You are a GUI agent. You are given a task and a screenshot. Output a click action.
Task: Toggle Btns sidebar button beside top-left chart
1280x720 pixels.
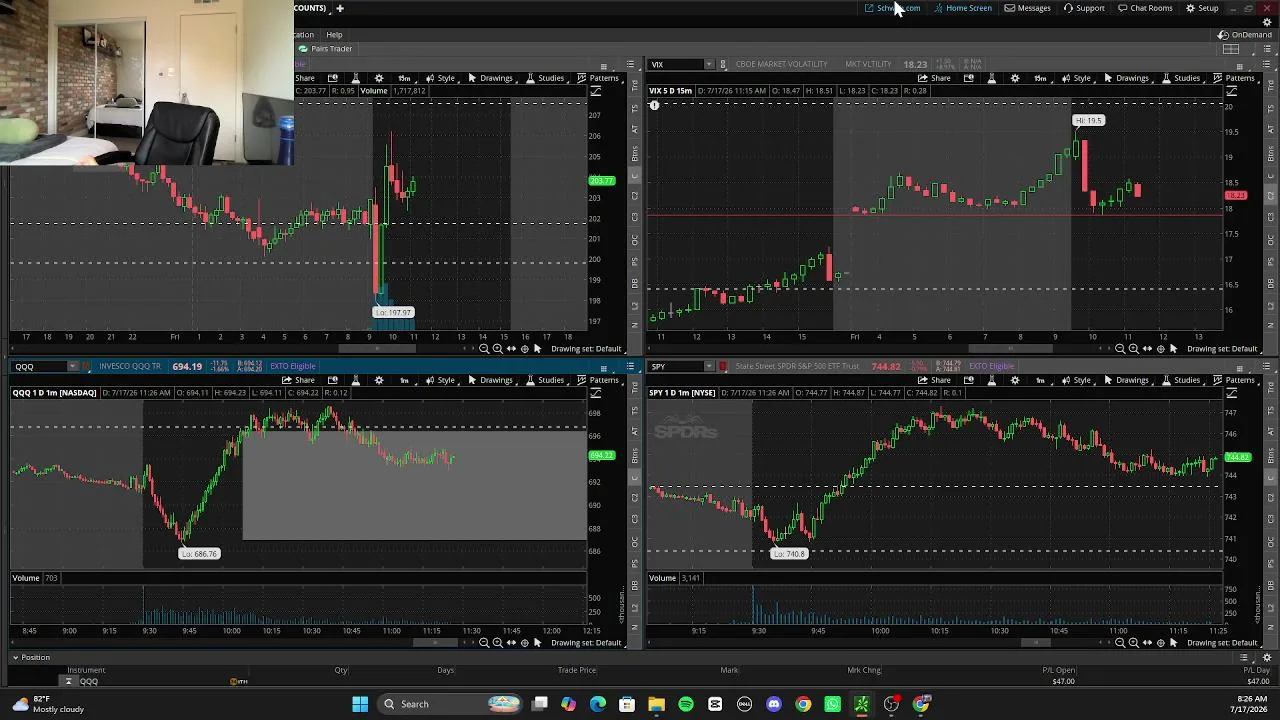(634, 153)
